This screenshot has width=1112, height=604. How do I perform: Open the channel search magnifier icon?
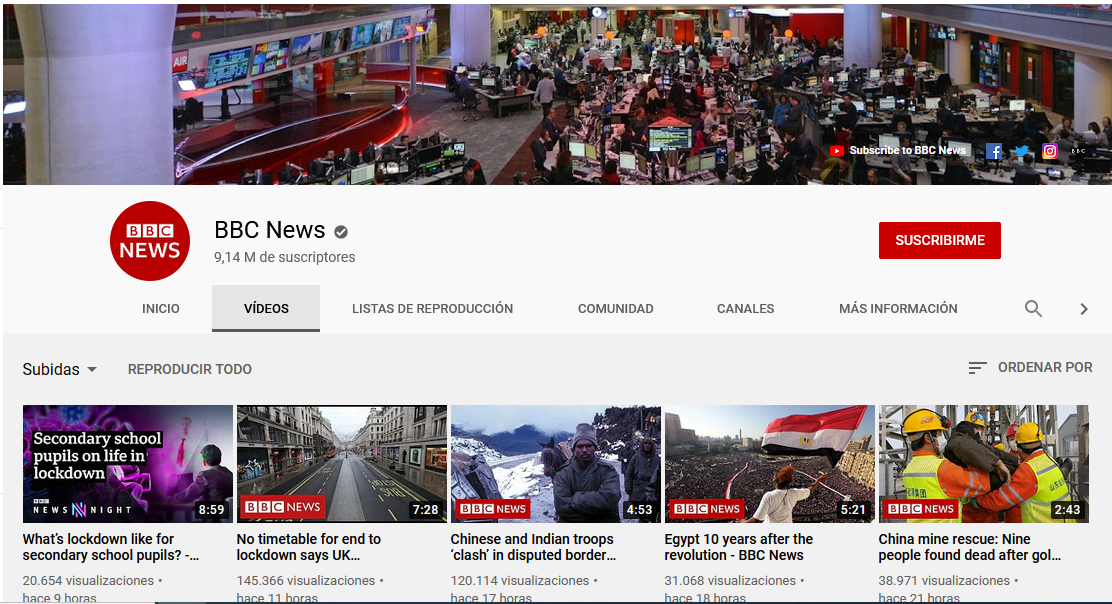pos(1033,308)
